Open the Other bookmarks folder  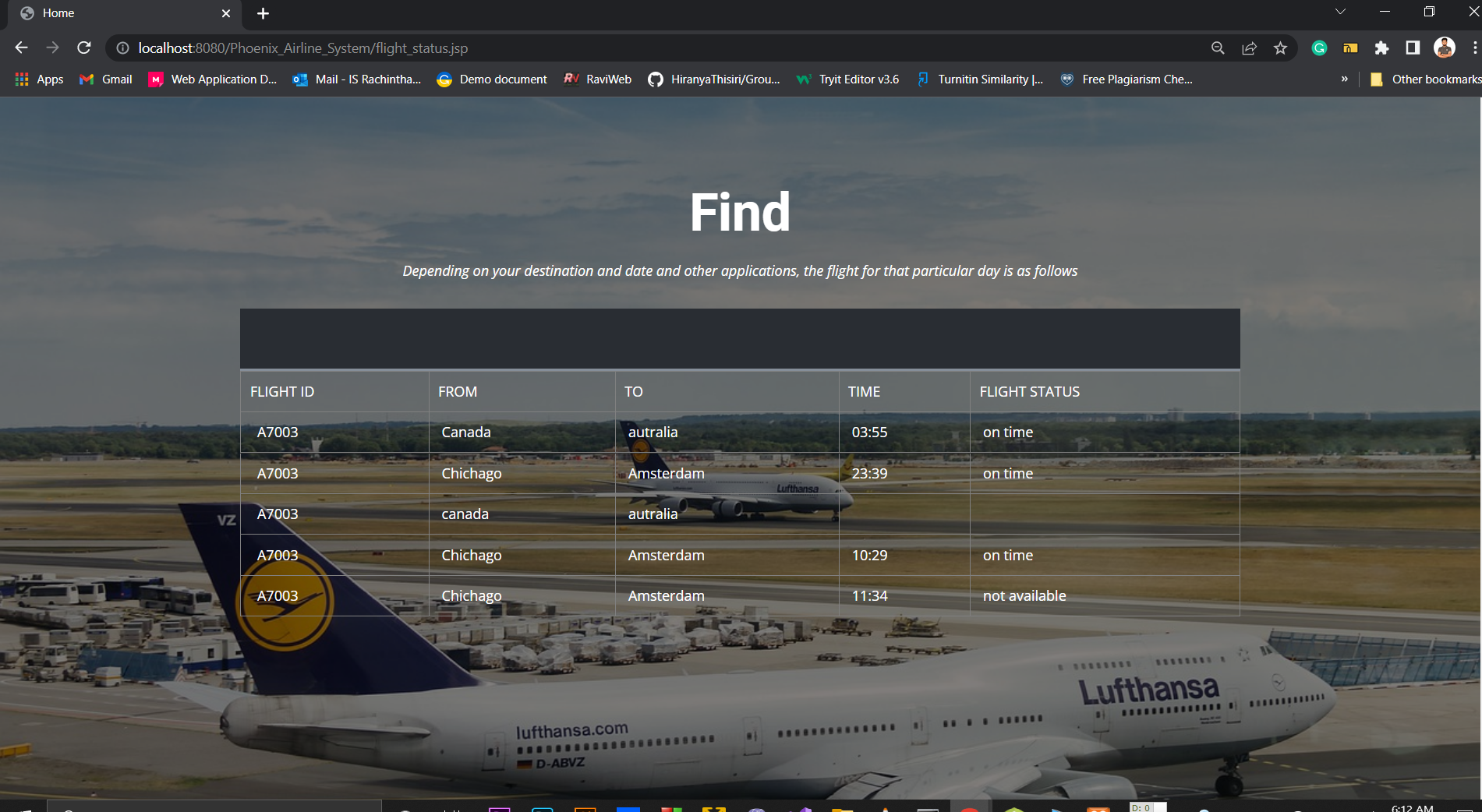tap(1426, 79)
